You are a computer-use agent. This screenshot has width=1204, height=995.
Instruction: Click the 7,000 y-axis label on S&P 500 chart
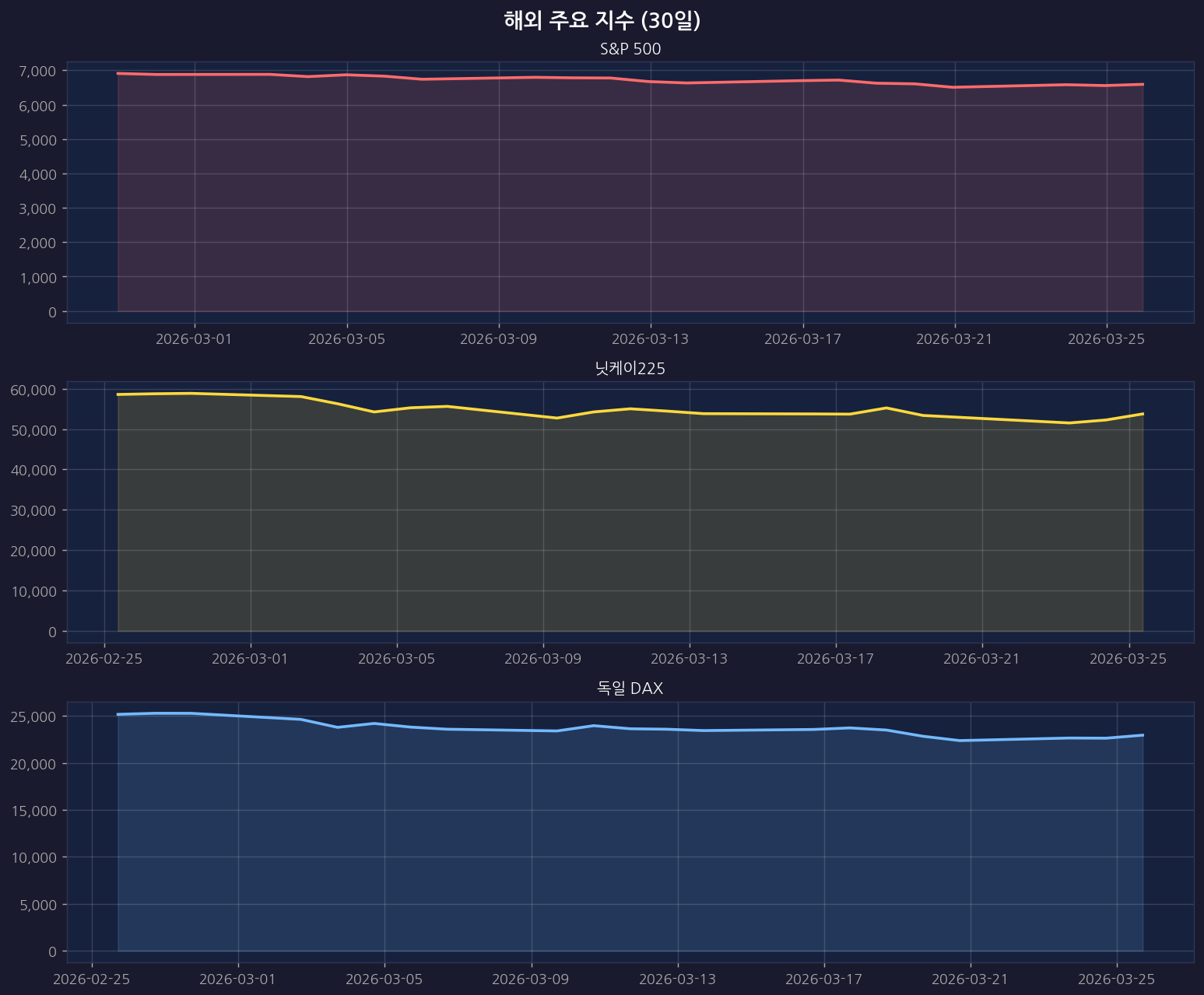(x=37, y=72)
